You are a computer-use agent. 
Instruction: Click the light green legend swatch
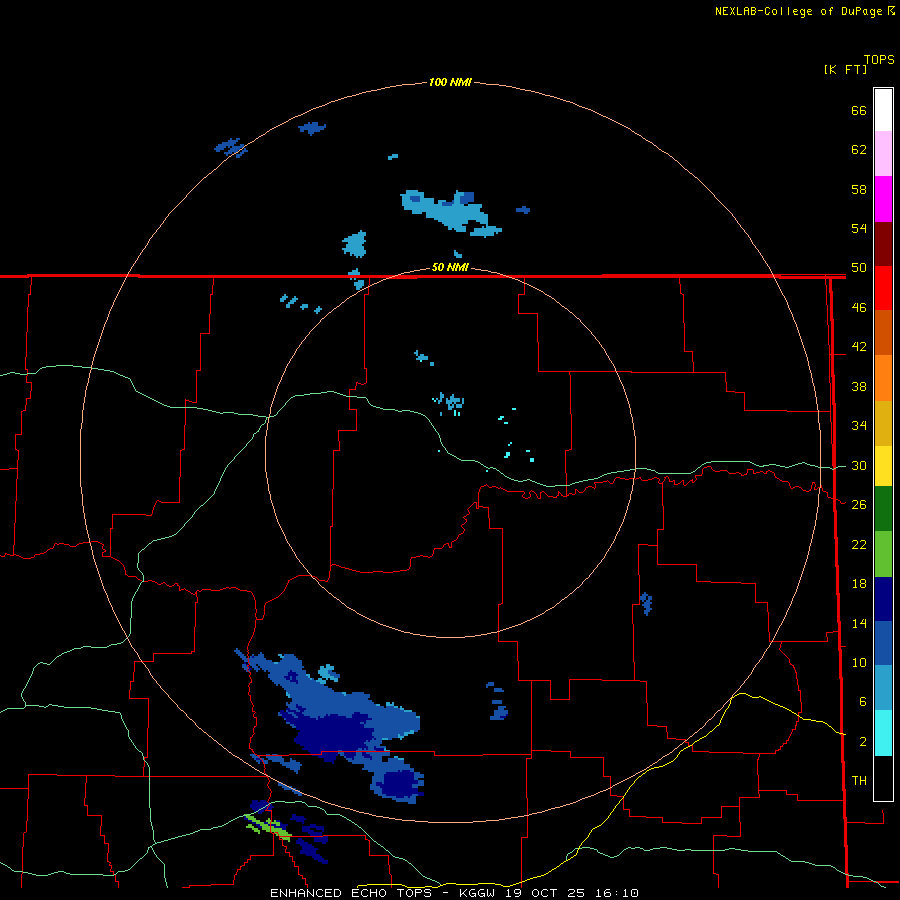coord(883,554)
